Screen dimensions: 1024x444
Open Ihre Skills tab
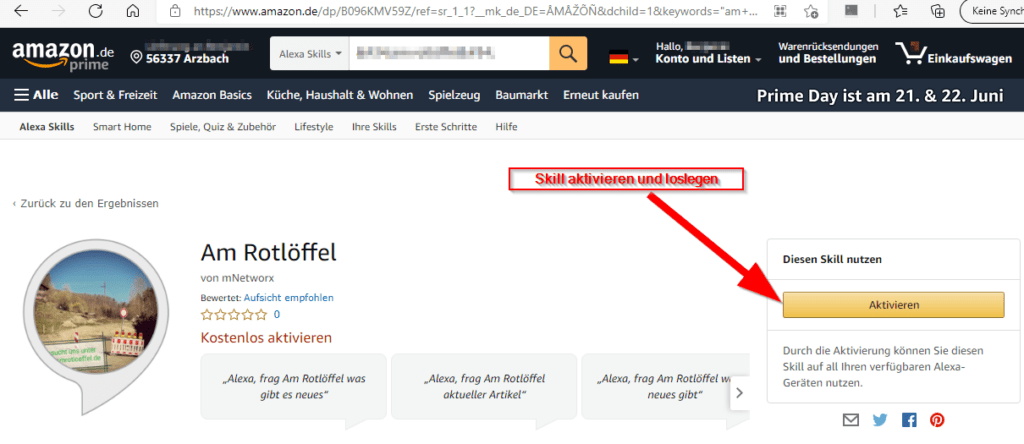click(x=374, y=127)
